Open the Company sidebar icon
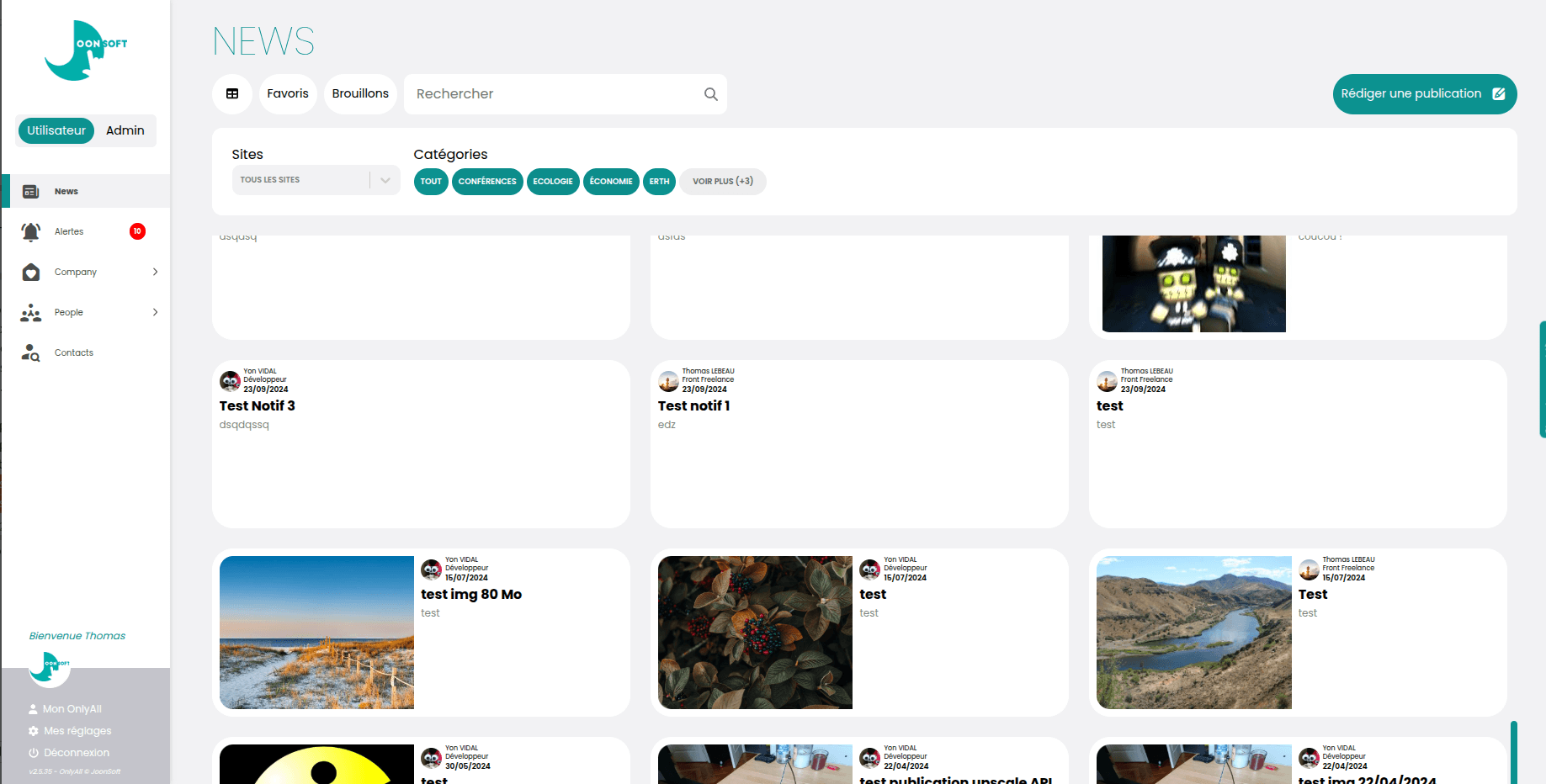 click(31, 272)
